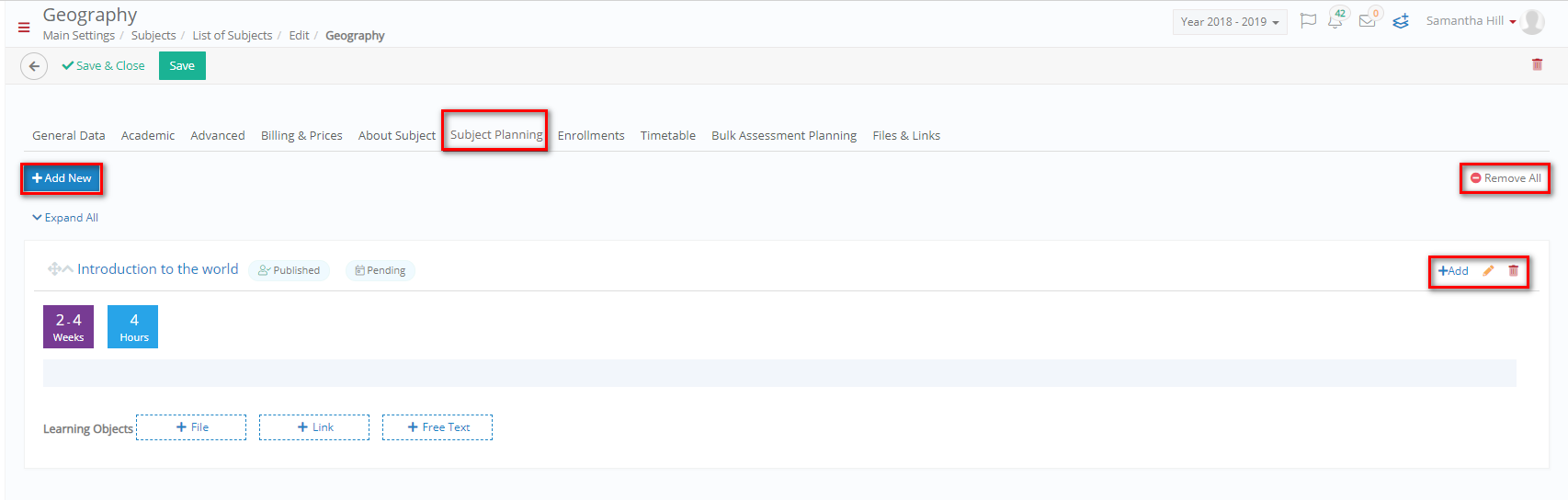The width and height of the screenshot is (1568, 500).
Task: Click the back arrow button
Action: (x=34, y=66)
